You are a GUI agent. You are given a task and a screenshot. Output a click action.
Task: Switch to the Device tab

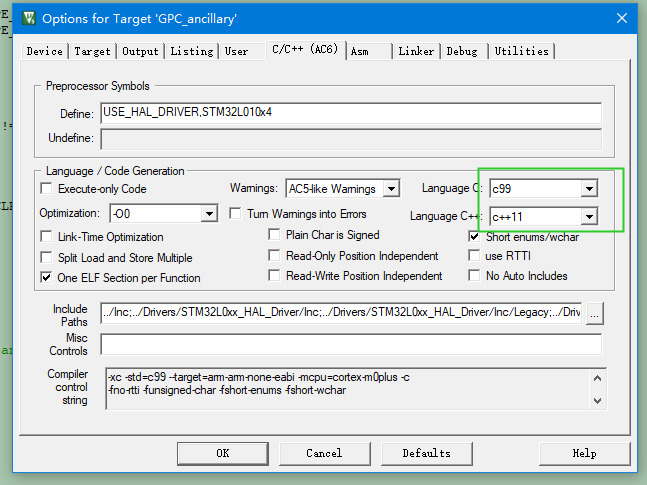coord(45,51)
